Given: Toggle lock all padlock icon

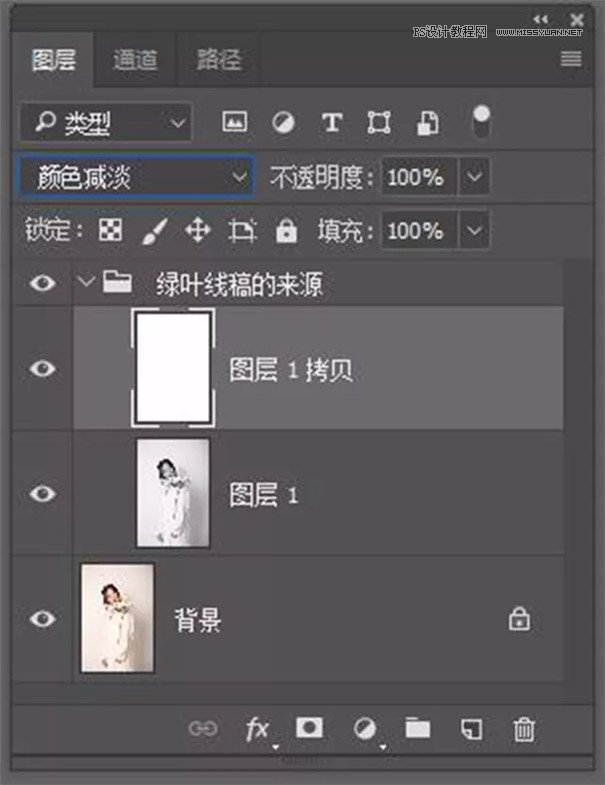Looking at the screenshot, I should click(286, 231).
